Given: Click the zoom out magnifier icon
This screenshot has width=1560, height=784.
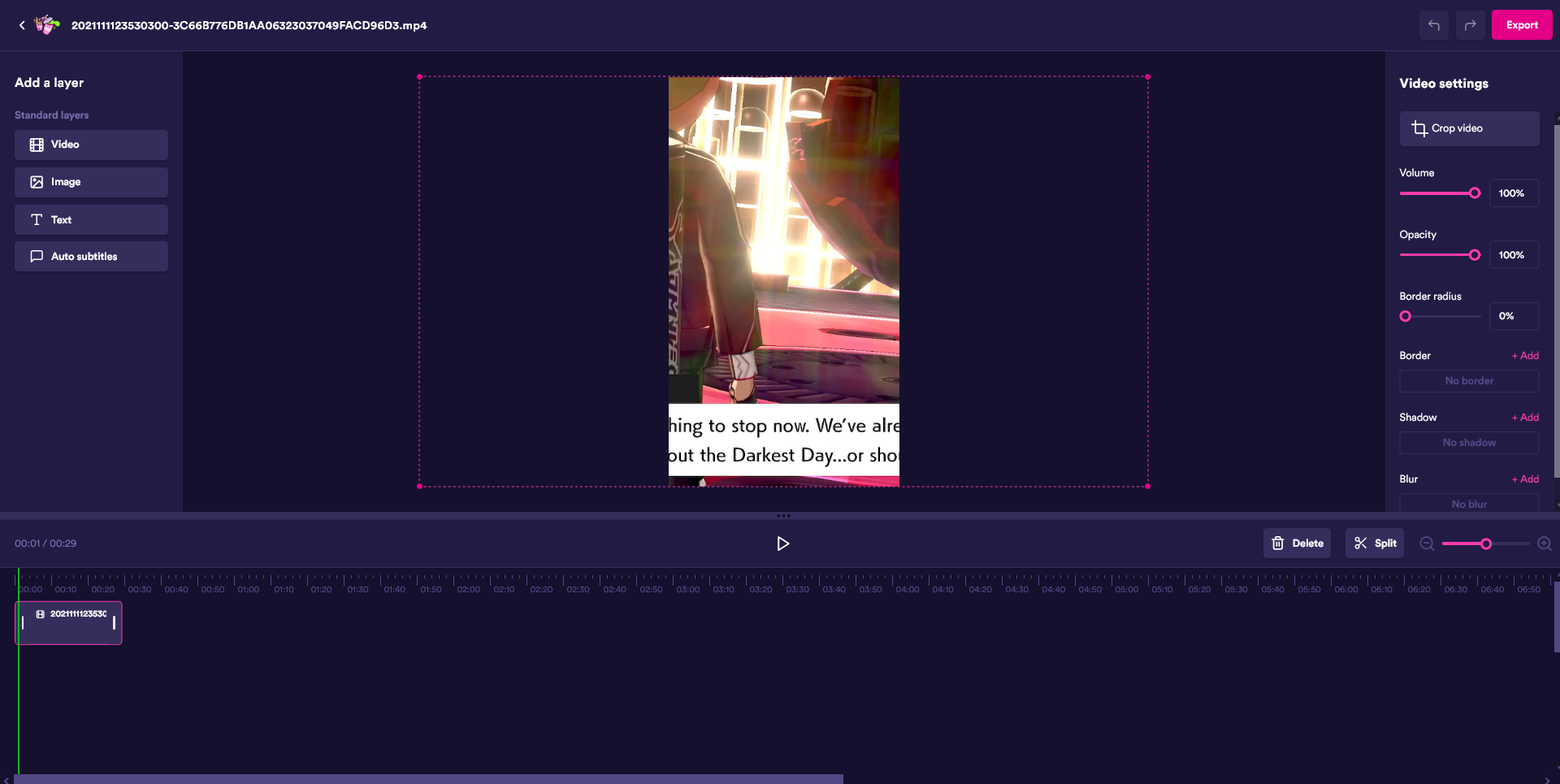Looking at the screenshot, I should click(1427, 544).
